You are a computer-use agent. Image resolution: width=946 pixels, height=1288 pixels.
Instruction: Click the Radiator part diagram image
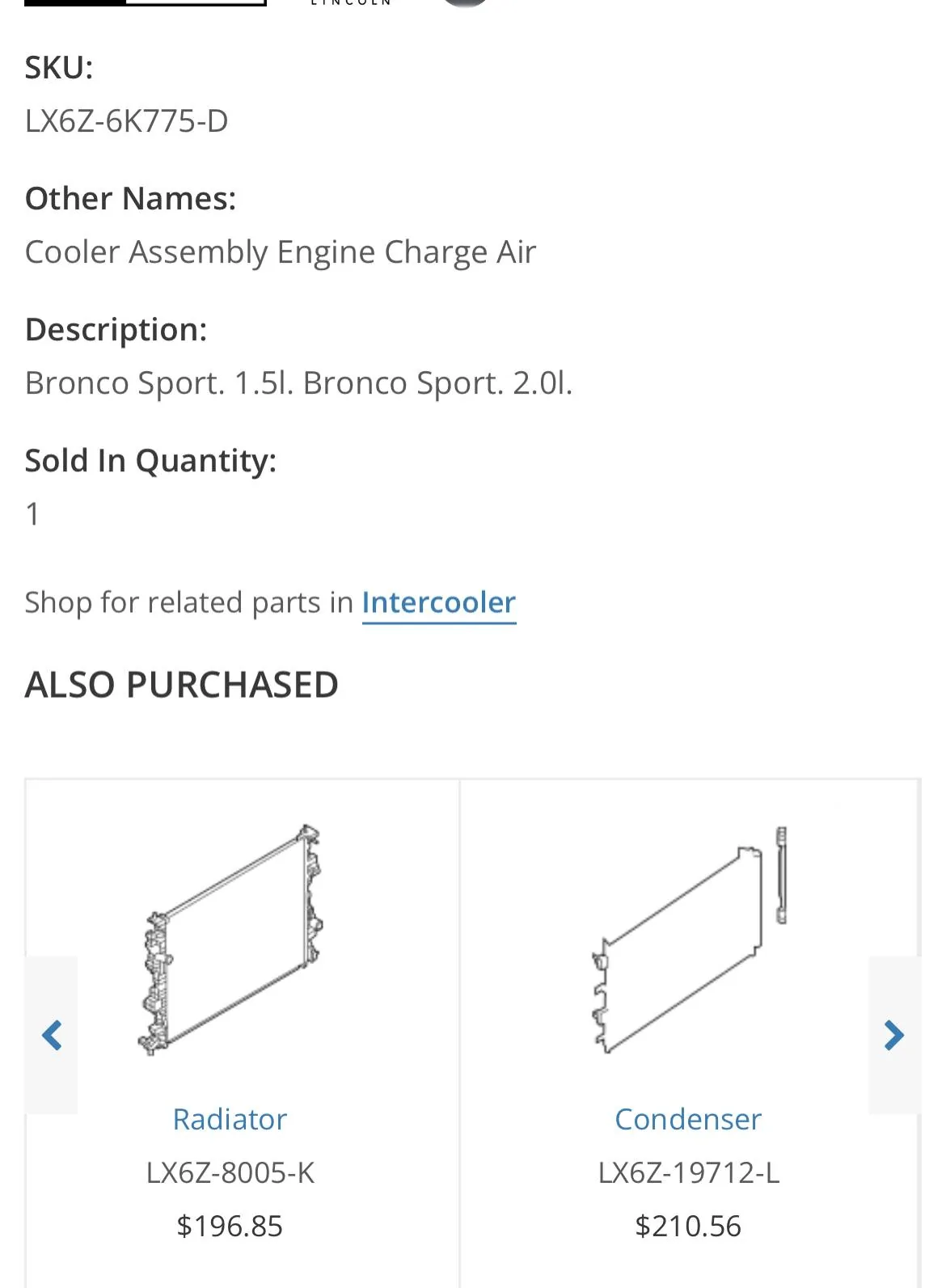[232, 940]
